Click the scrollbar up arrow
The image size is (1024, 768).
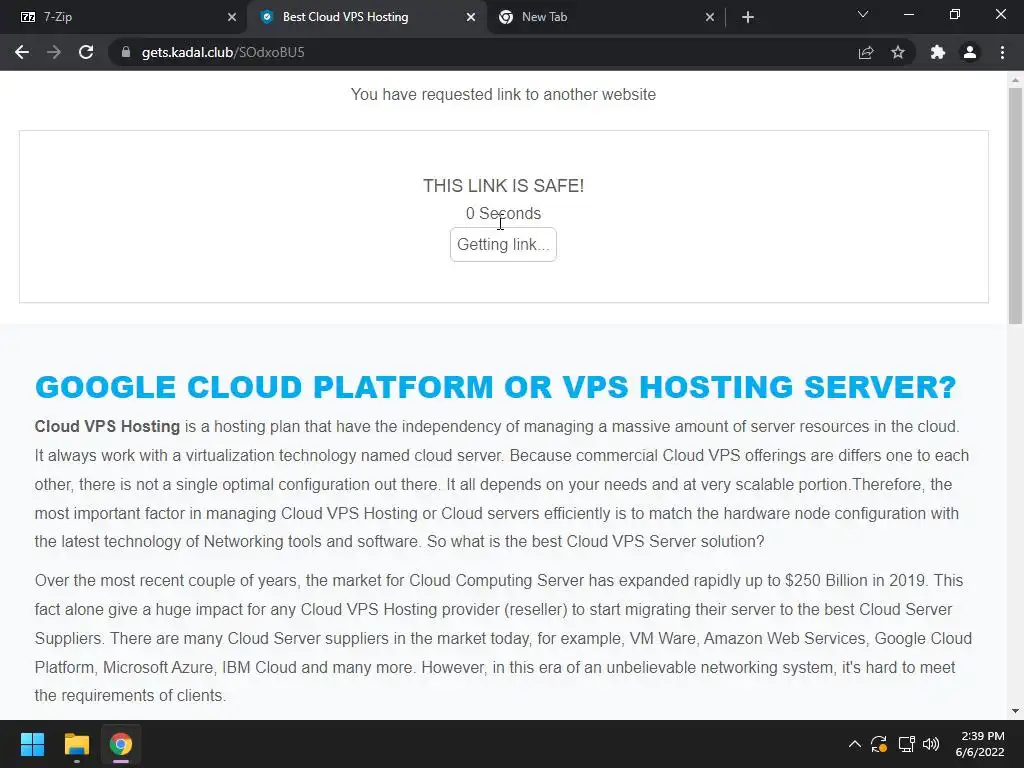(1015, 80)
